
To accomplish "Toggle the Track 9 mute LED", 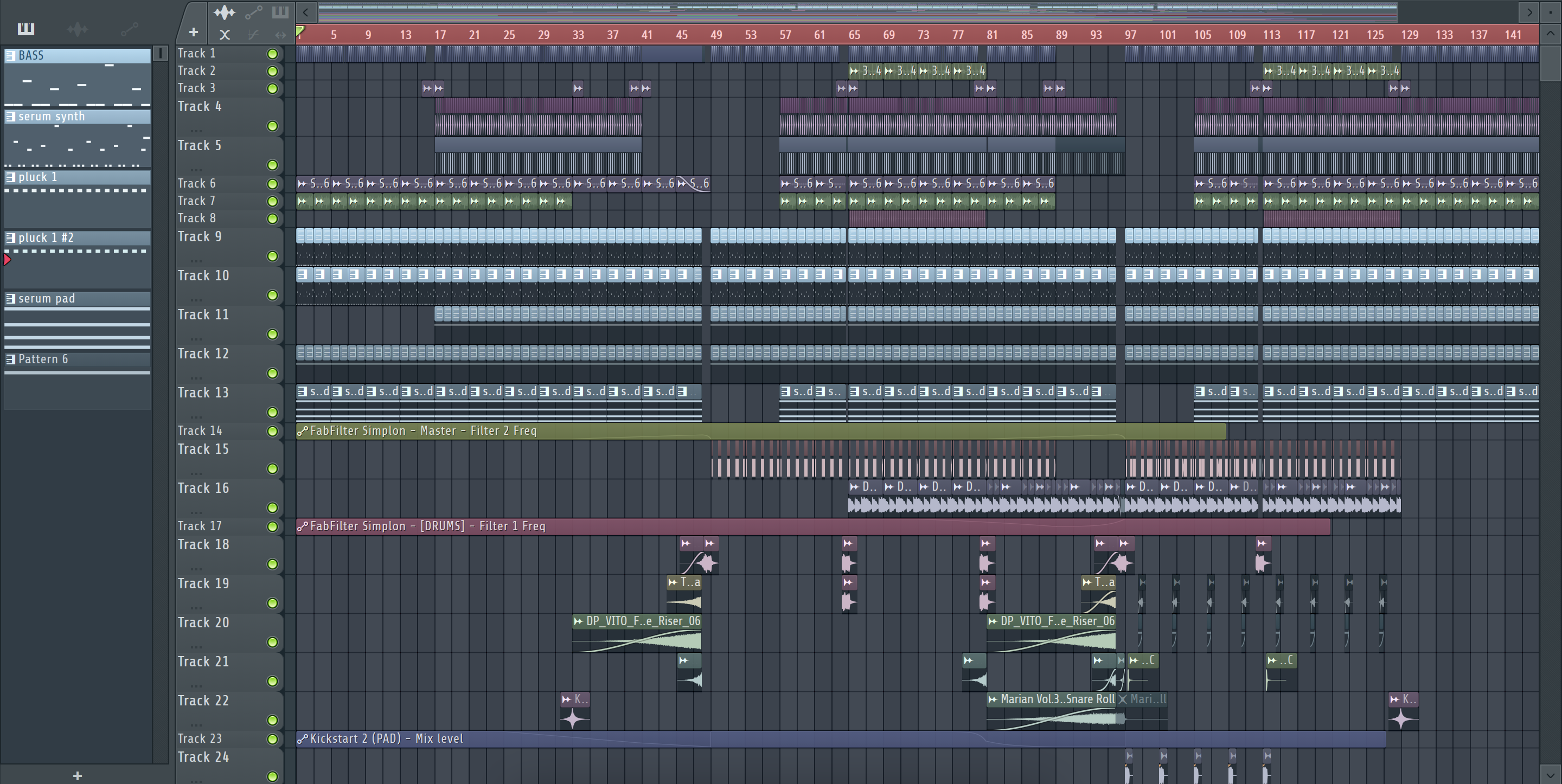I will pos(273,256).
